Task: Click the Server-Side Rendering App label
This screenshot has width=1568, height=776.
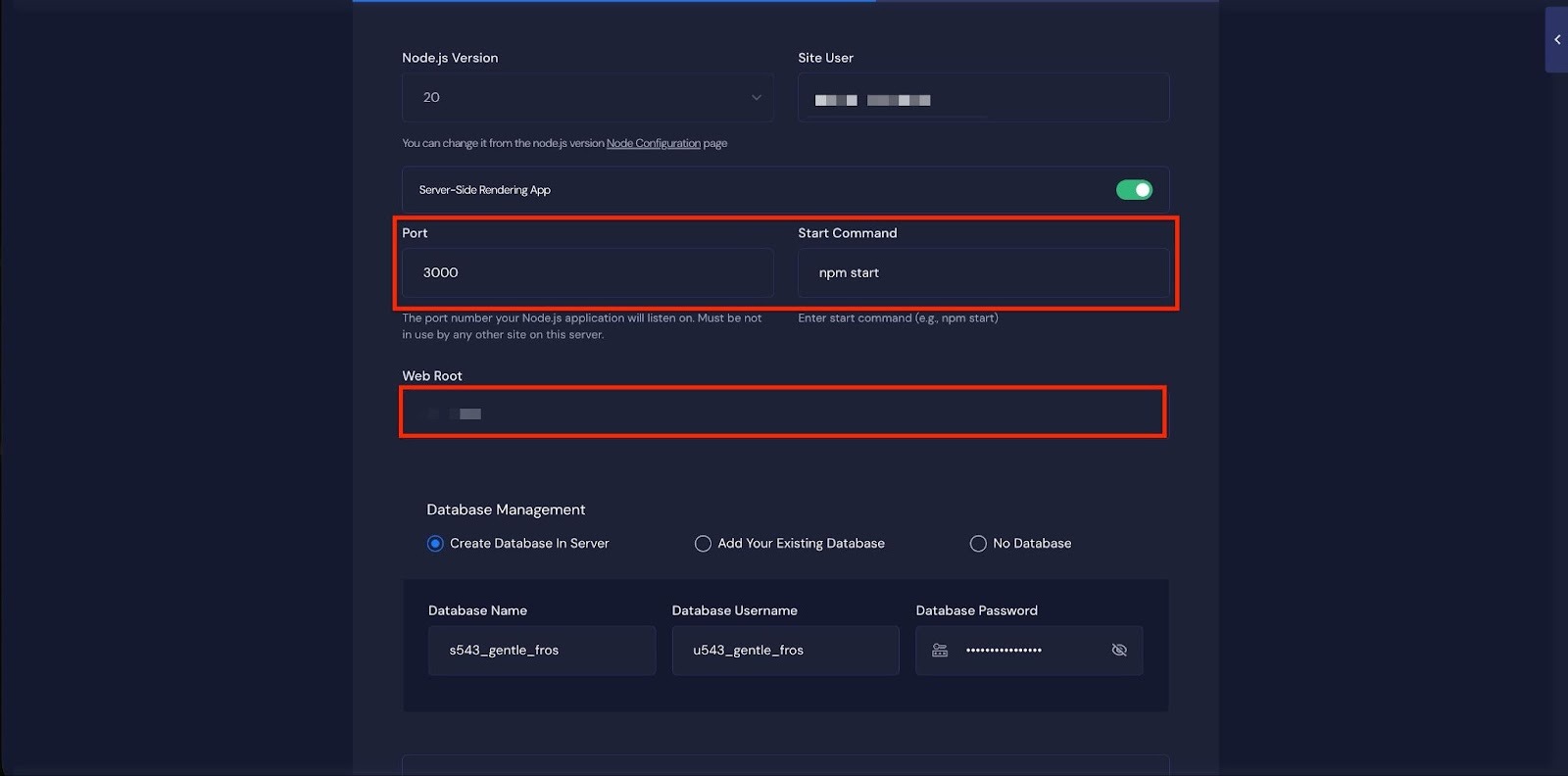Action: (484, 190)
